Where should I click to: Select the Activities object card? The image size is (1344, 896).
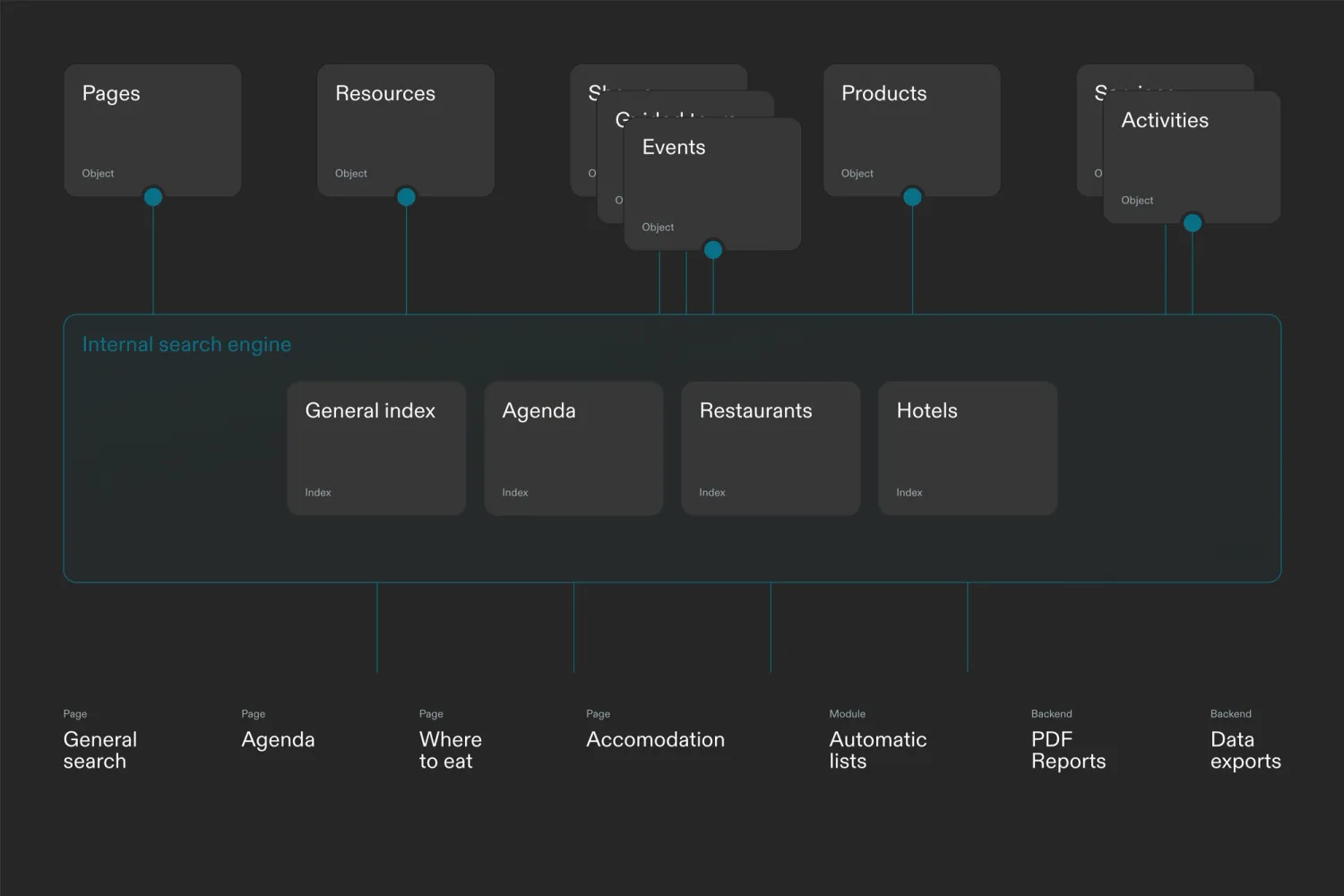[1192, 157]
